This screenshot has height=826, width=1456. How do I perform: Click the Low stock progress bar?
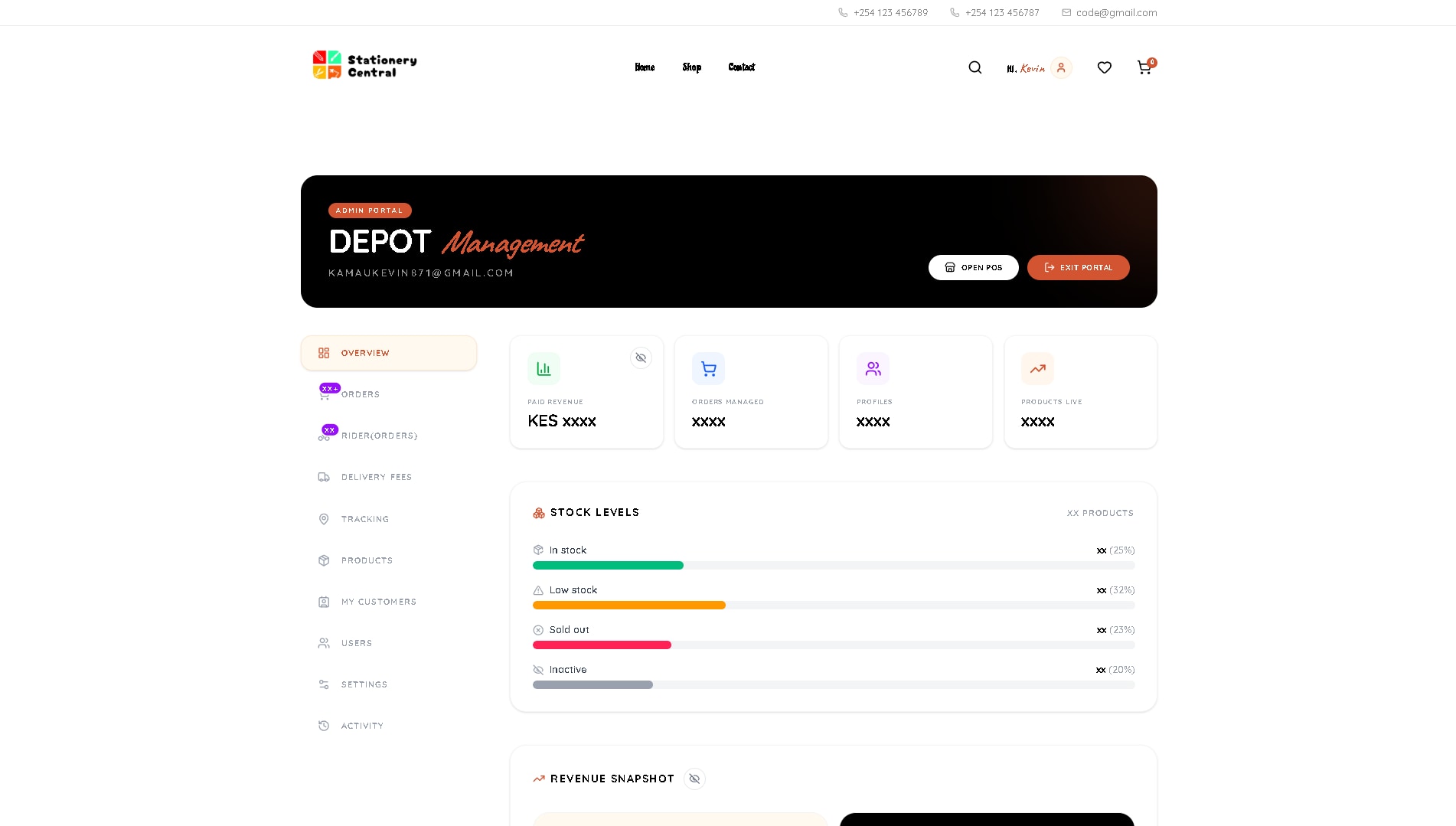pos(834,606)
